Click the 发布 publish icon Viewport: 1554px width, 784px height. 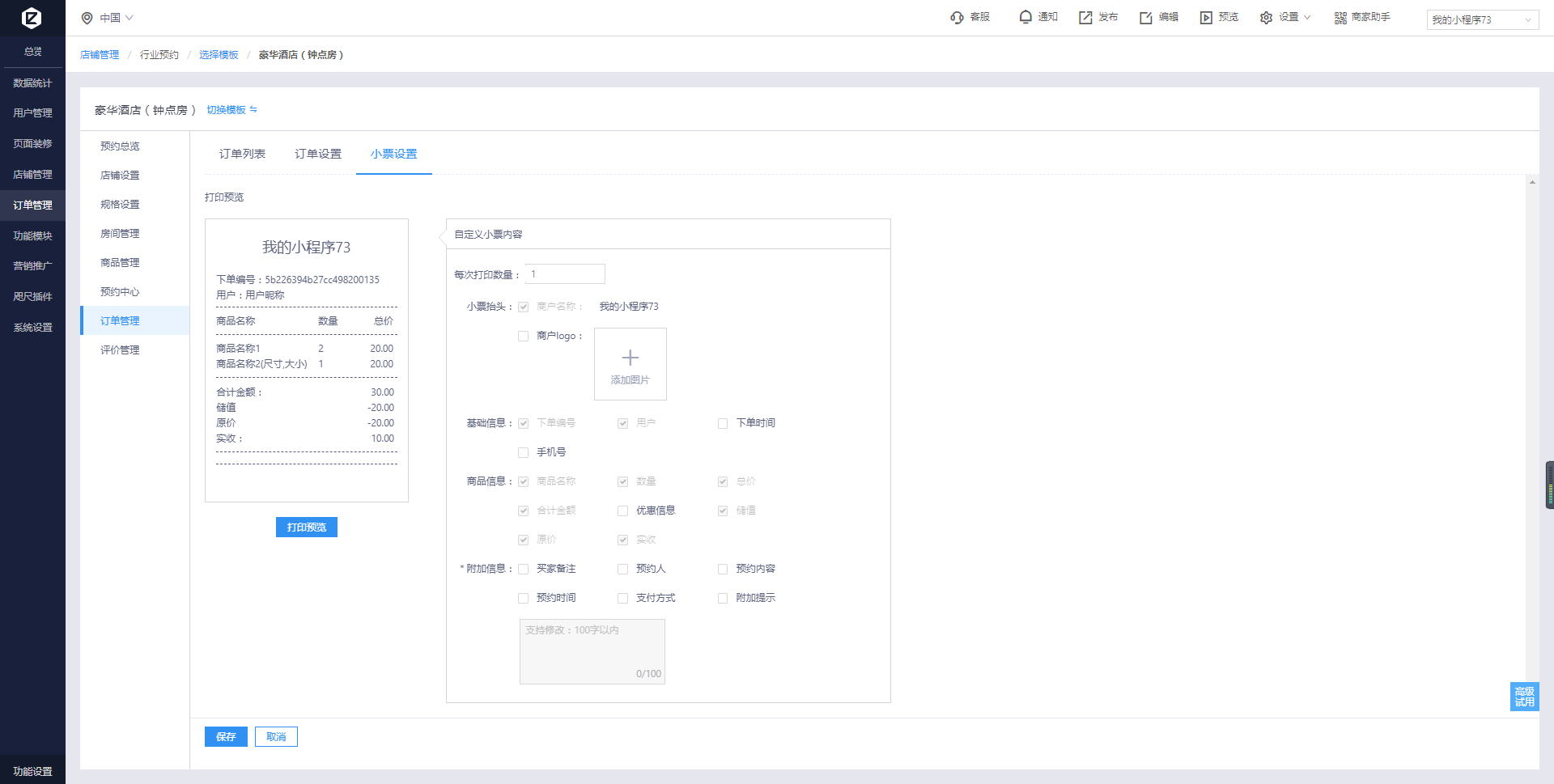[1085, 18]
